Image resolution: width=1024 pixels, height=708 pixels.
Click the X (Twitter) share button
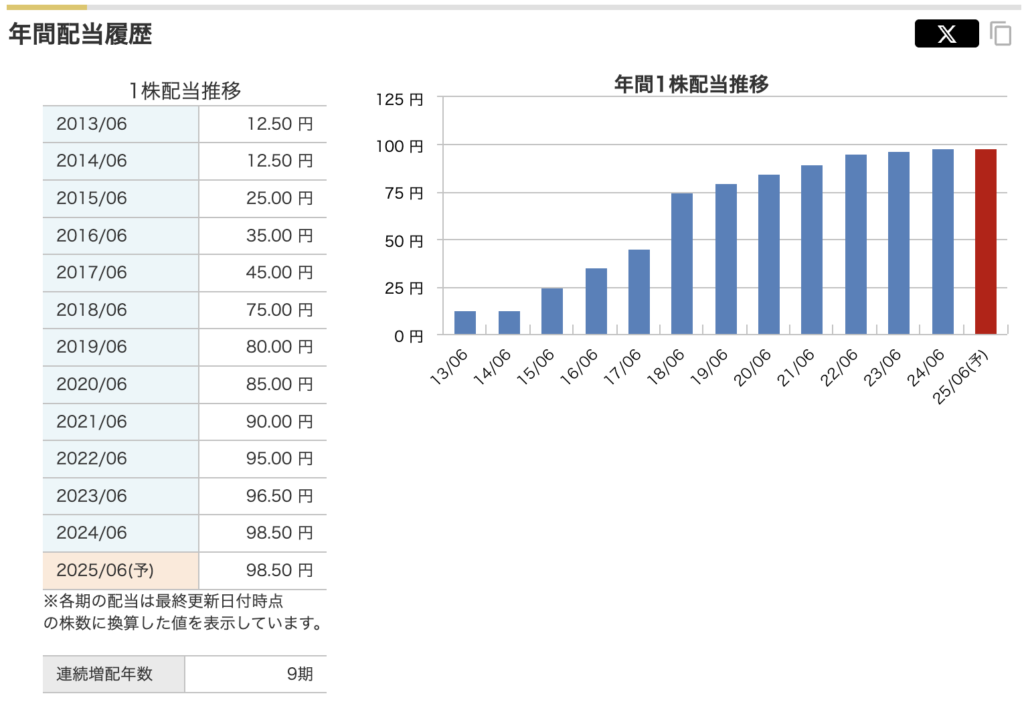pos(946,34)
